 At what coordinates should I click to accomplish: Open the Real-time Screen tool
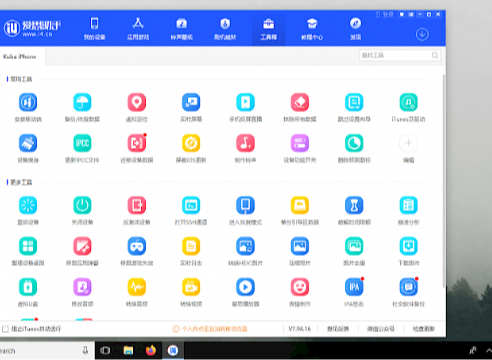point(191,103)
